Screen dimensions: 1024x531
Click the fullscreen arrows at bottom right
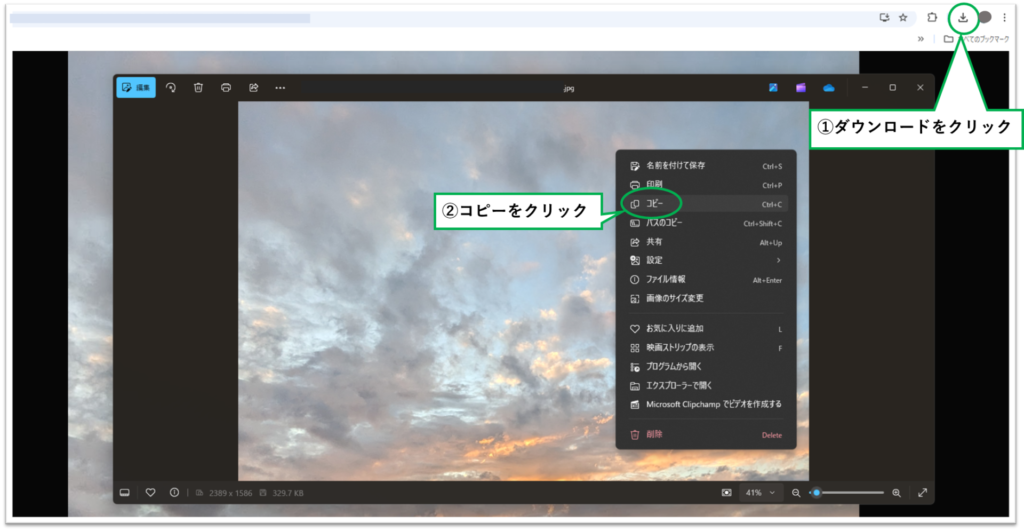pyautogui.click(x=922, y=492)
